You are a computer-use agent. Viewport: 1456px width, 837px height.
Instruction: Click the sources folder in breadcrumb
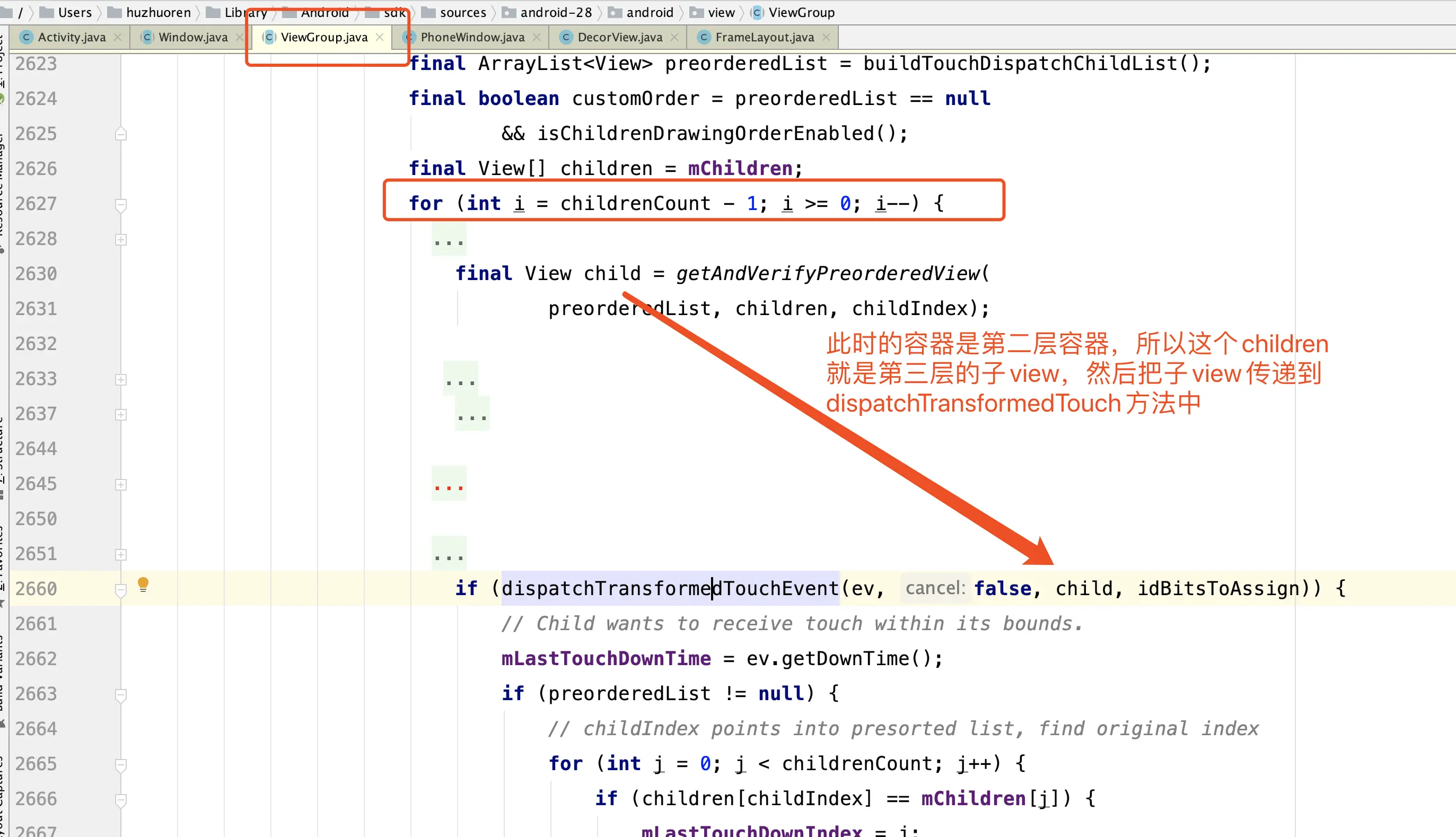tap(462, 13)
